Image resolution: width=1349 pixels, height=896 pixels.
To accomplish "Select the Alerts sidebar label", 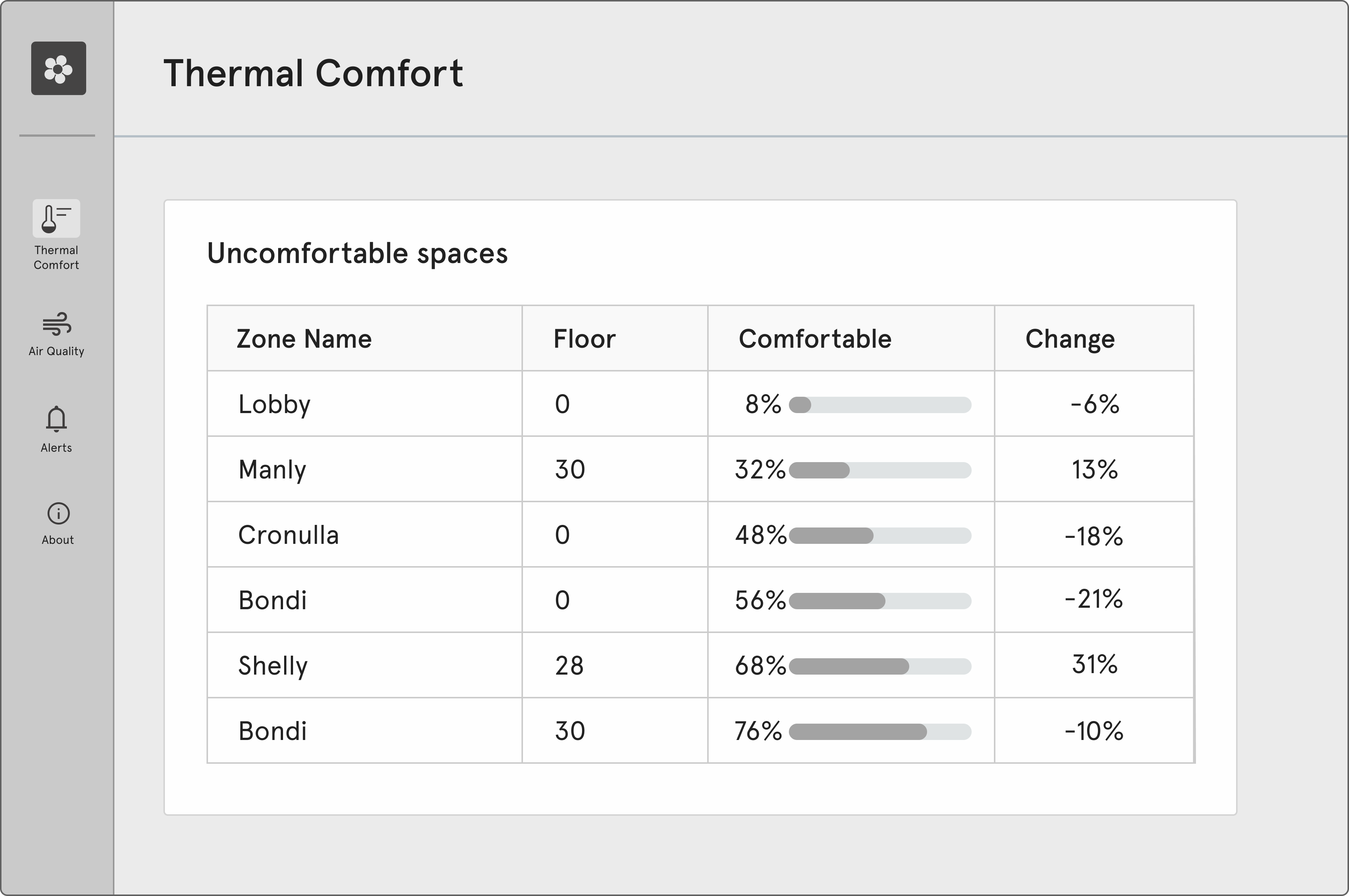I will [56, 447].
